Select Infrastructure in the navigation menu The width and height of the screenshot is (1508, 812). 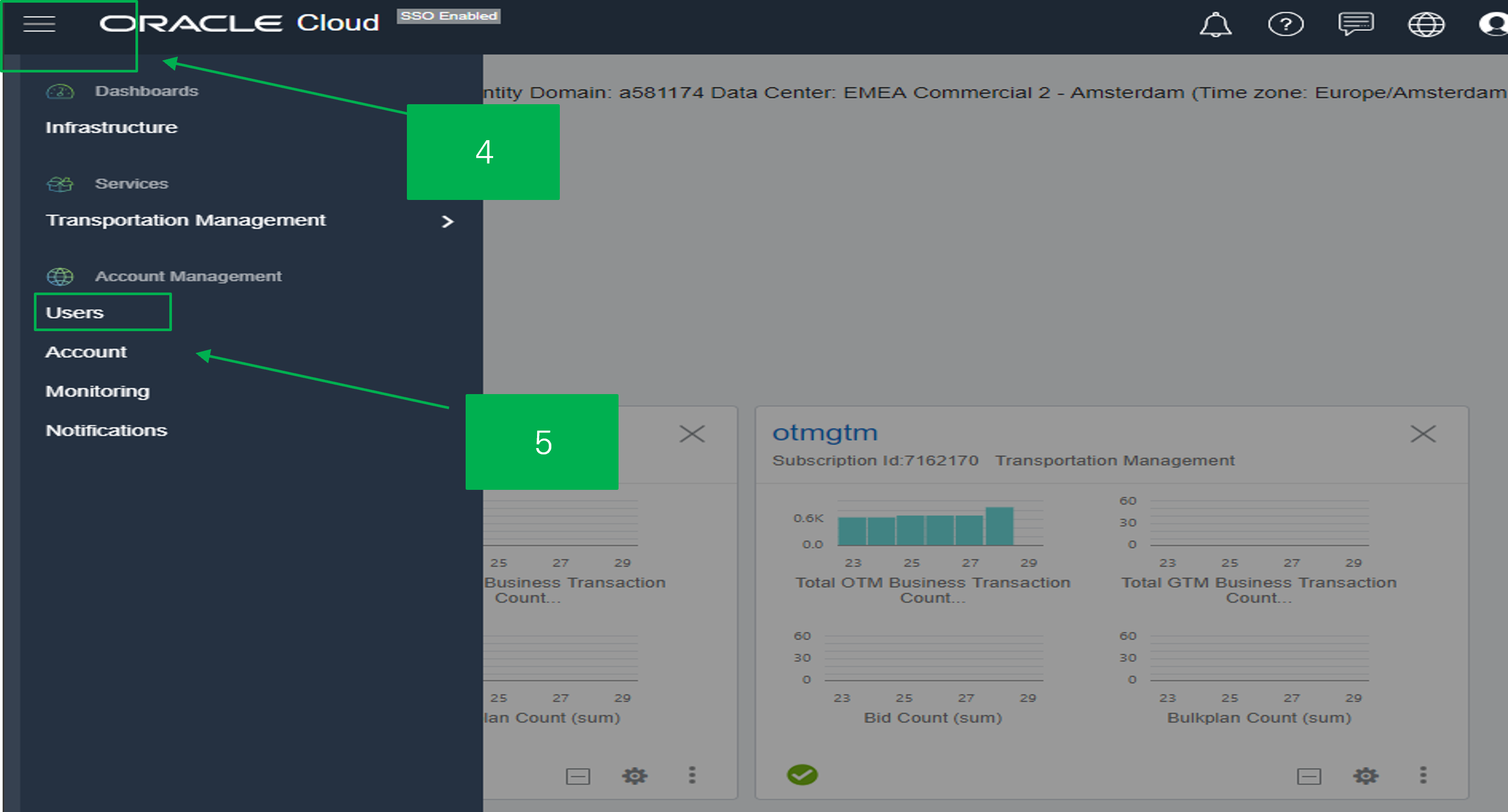click(111, 127)
